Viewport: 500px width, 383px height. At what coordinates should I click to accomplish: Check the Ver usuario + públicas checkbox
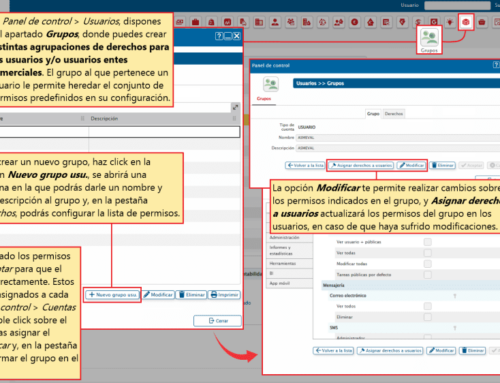(428, 242)
